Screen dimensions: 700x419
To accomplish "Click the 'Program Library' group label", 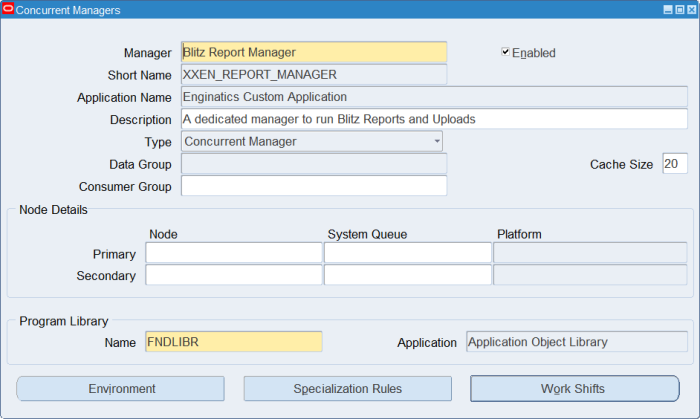I will pyautogui.click(x=63, y=321).
